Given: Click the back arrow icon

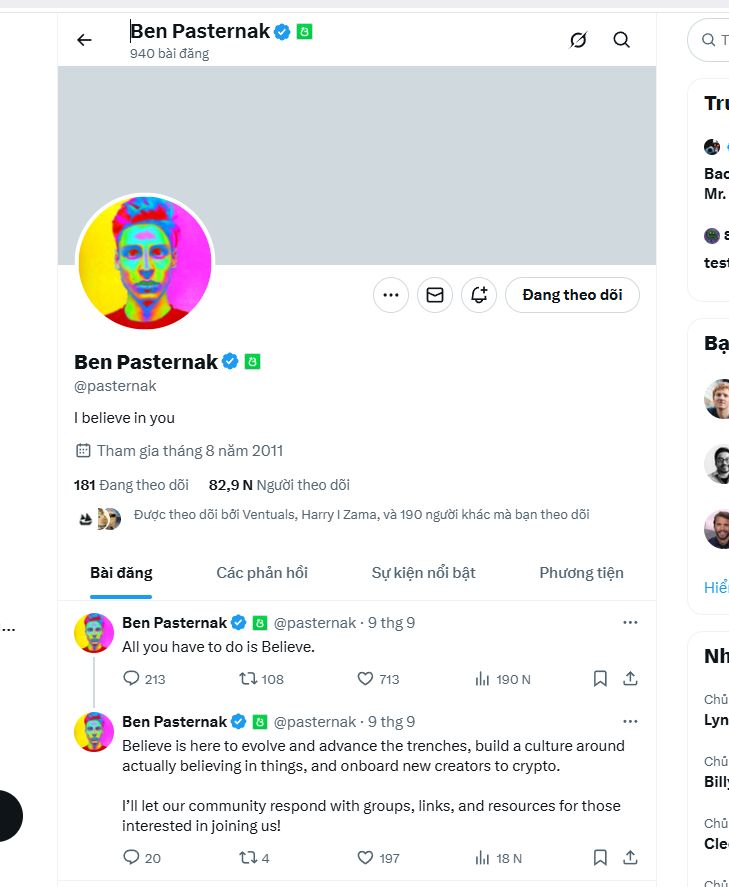Looking at the screenshot, I should 84,40.
